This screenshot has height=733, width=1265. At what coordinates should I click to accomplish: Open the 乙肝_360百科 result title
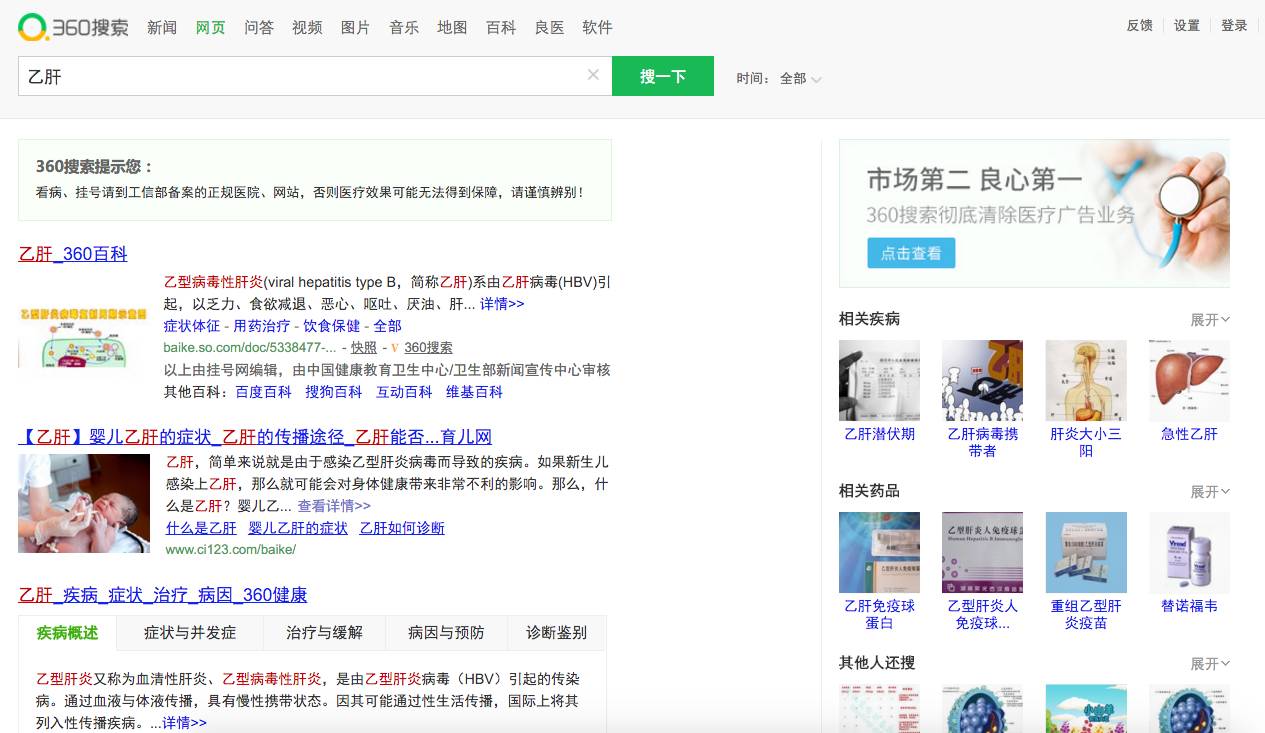(x=73, y=254)
